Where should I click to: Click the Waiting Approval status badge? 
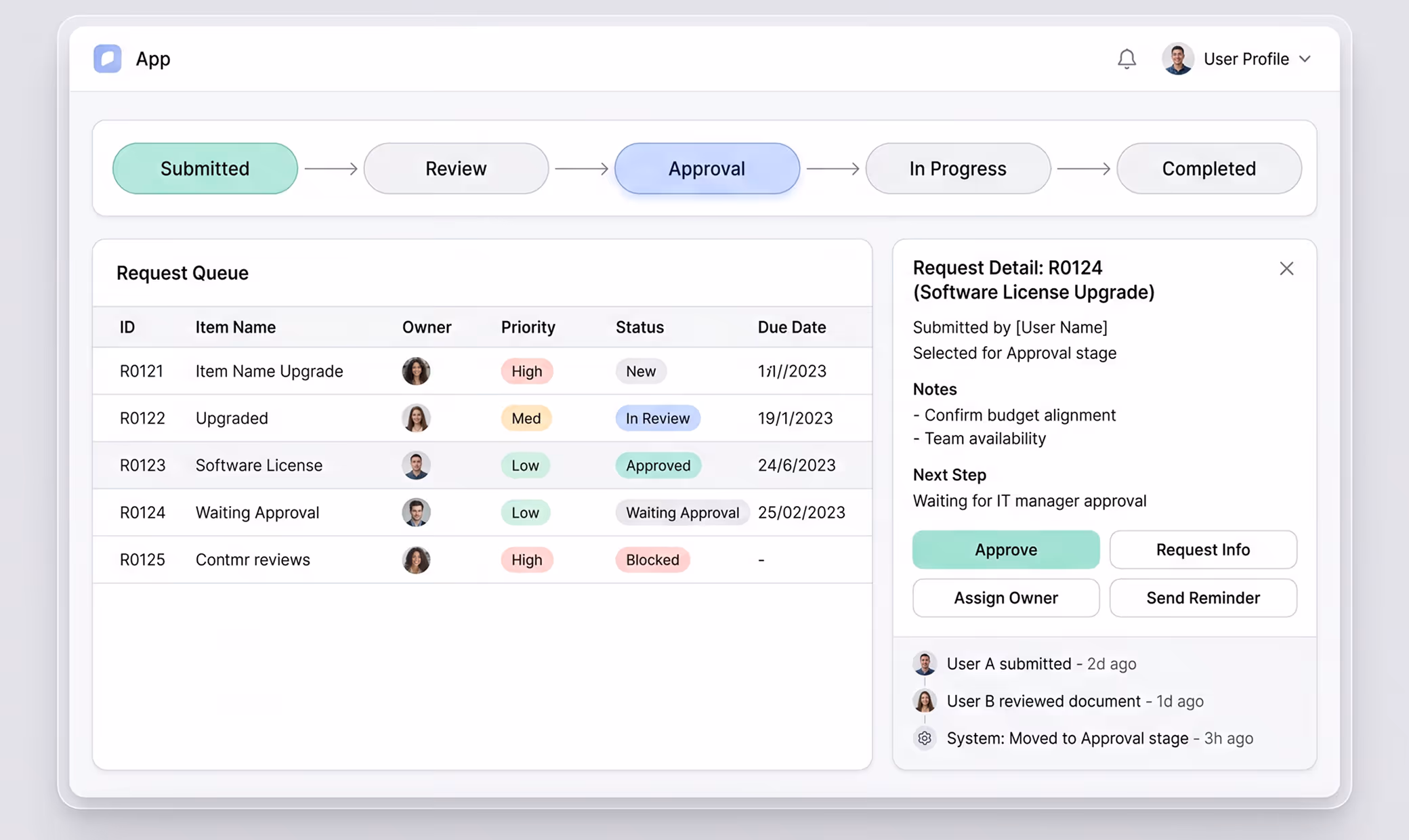[682, 512]
